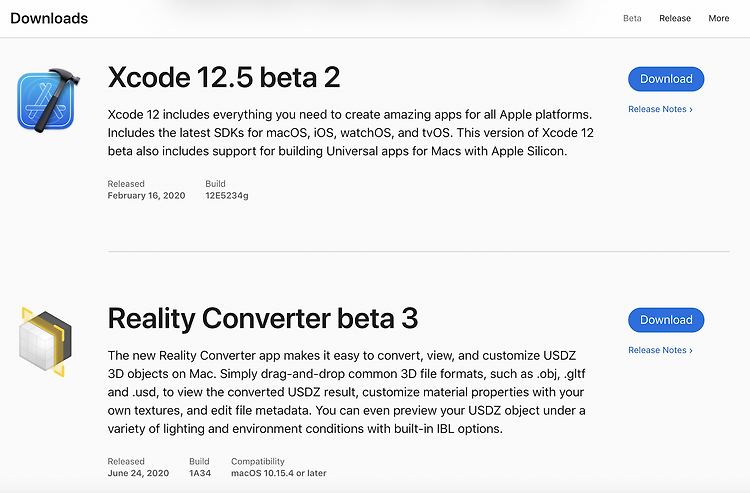Click Reality Converter build number 1A34
This screenshot has height=493, width=750.
tap(200, 473)
